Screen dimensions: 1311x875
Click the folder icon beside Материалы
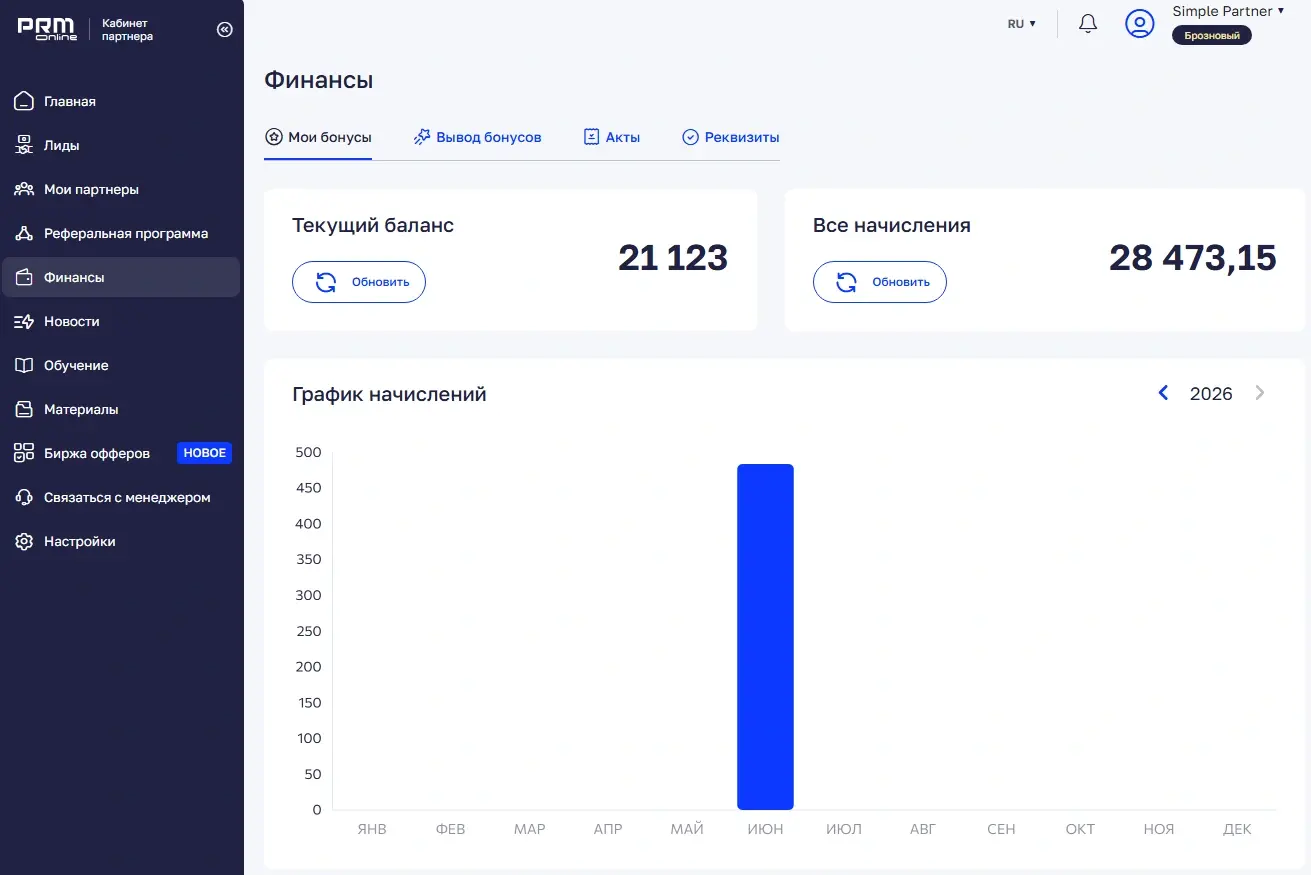click(x=24, y=409)
